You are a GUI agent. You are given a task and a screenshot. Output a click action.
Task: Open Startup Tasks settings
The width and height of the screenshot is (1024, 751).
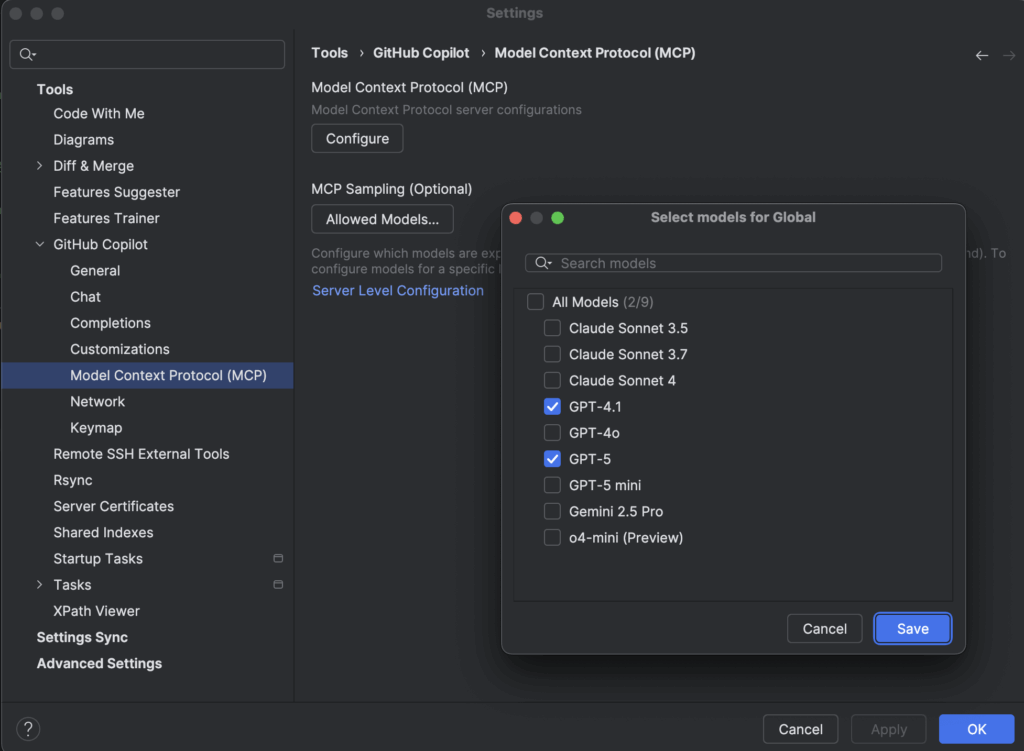click(x=98, y=558)
